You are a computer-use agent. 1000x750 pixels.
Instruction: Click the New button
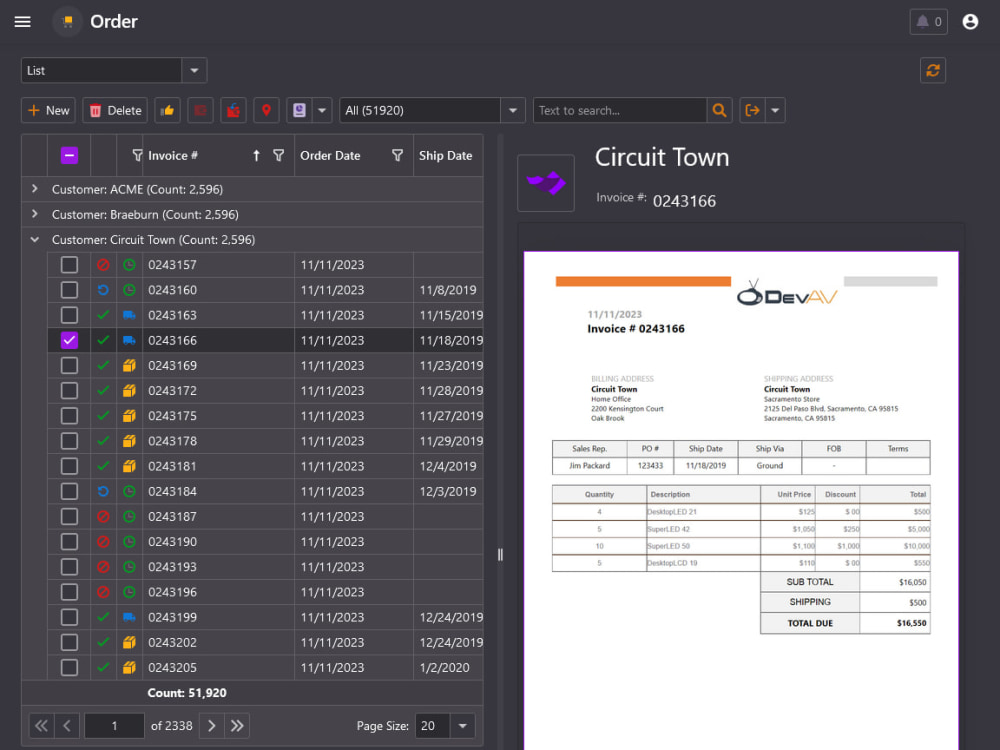(48, 110)
